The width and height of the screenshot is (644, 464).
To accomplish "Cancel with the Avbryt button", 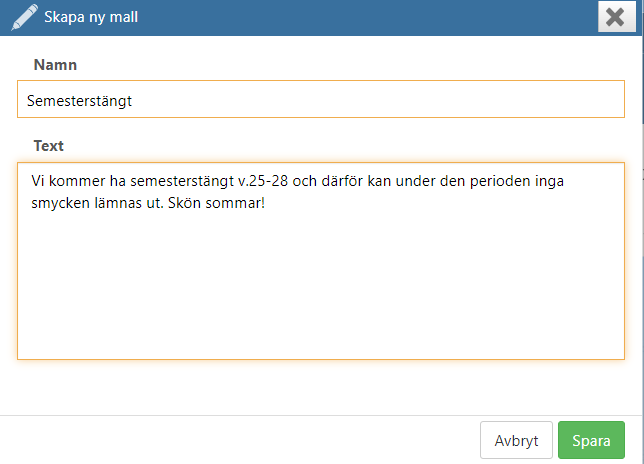I will (x=516, y=440).
